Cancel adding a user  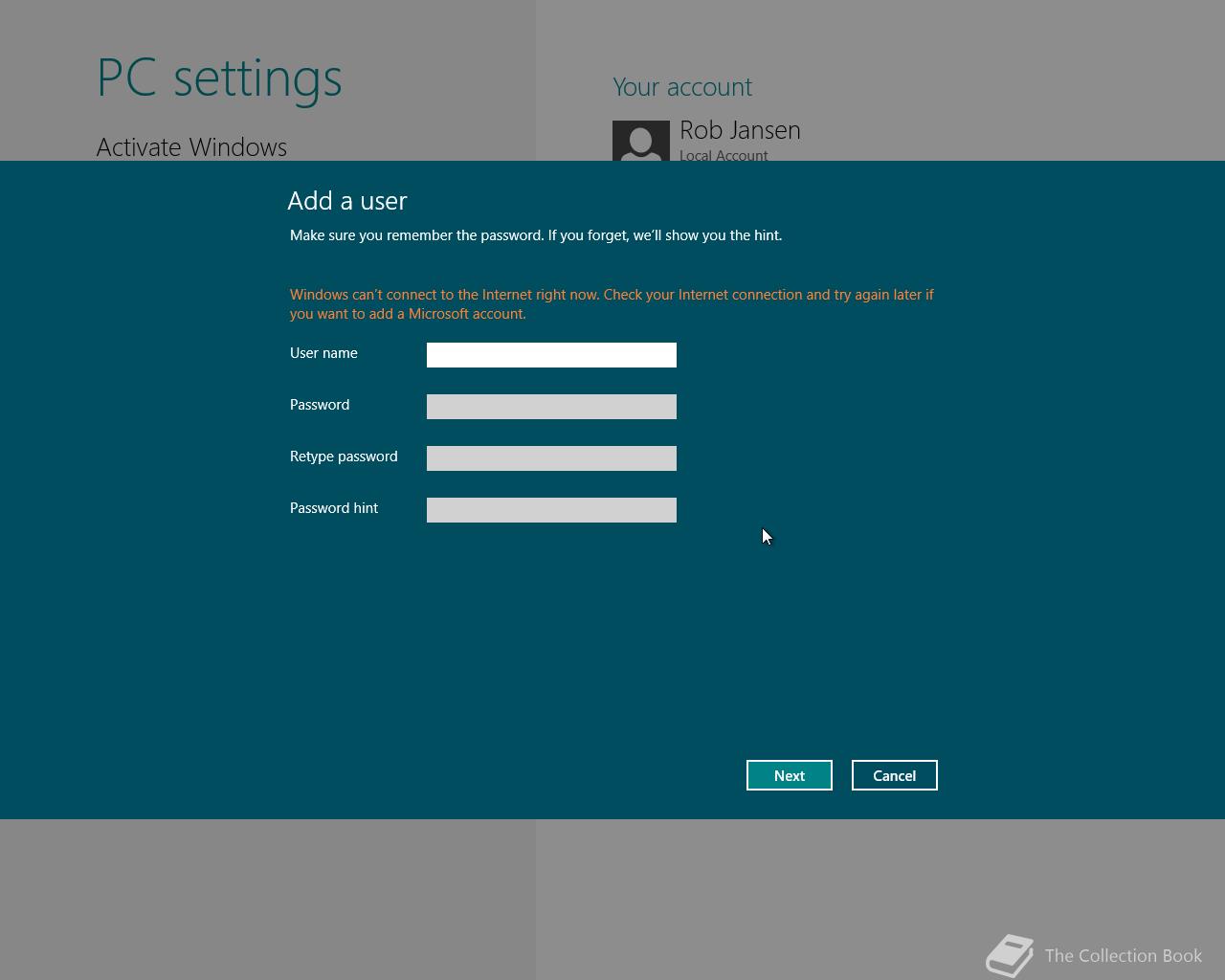tap(895, 775)
